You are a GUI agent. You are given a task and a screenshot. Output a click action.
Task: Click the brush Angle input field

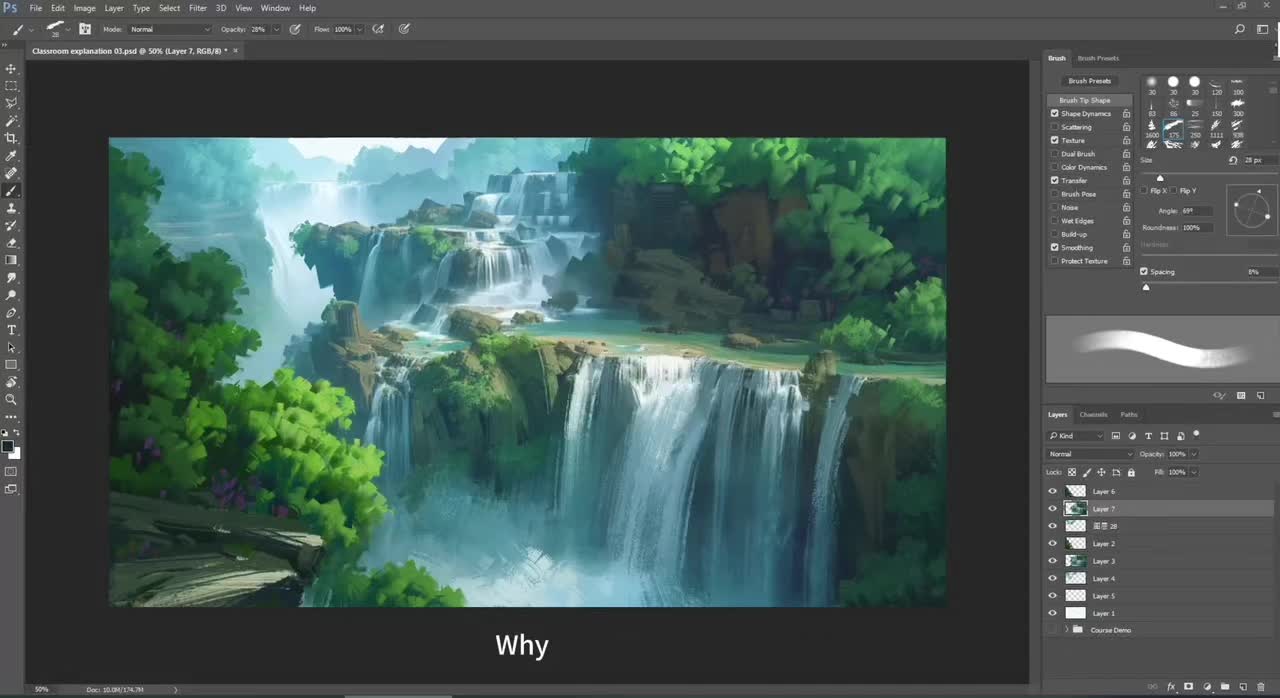(x=1198, y=211)
